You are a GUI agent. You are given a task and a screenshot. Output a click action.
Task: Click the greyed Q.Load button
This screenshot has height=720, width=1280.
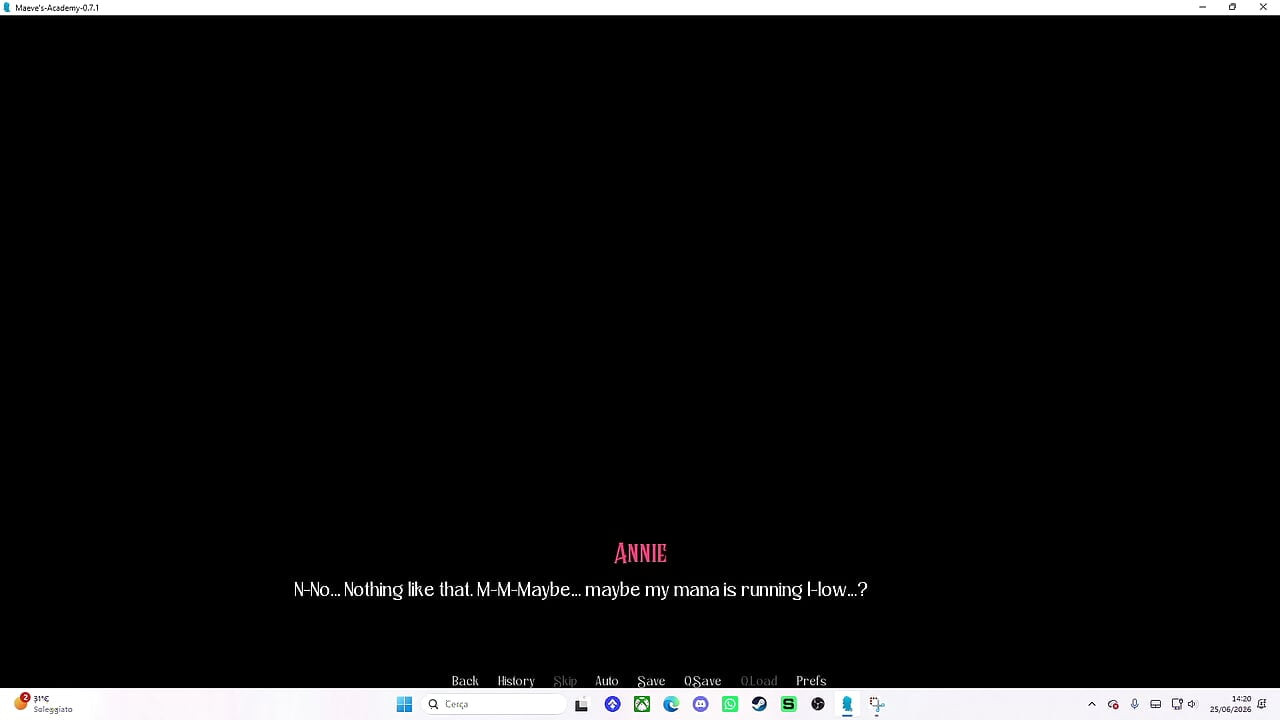pyautogui.click(x=759, y=681)
